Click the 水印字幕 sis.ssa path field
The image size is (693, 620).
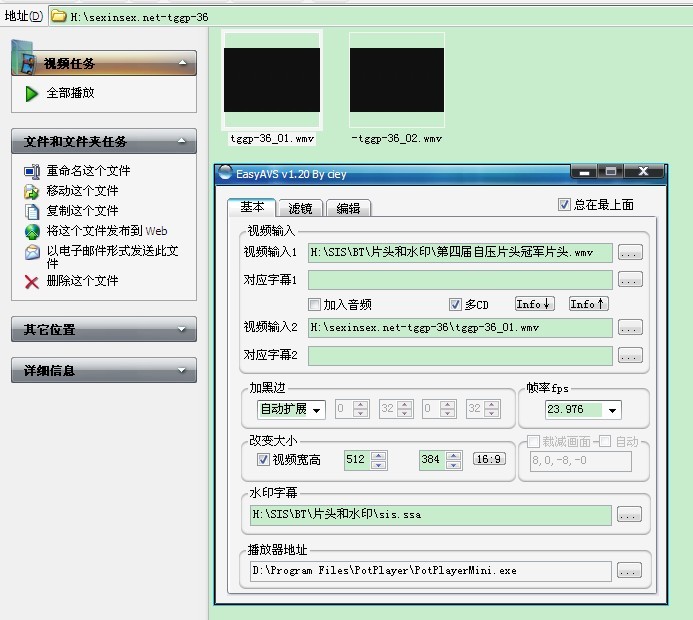430,515
